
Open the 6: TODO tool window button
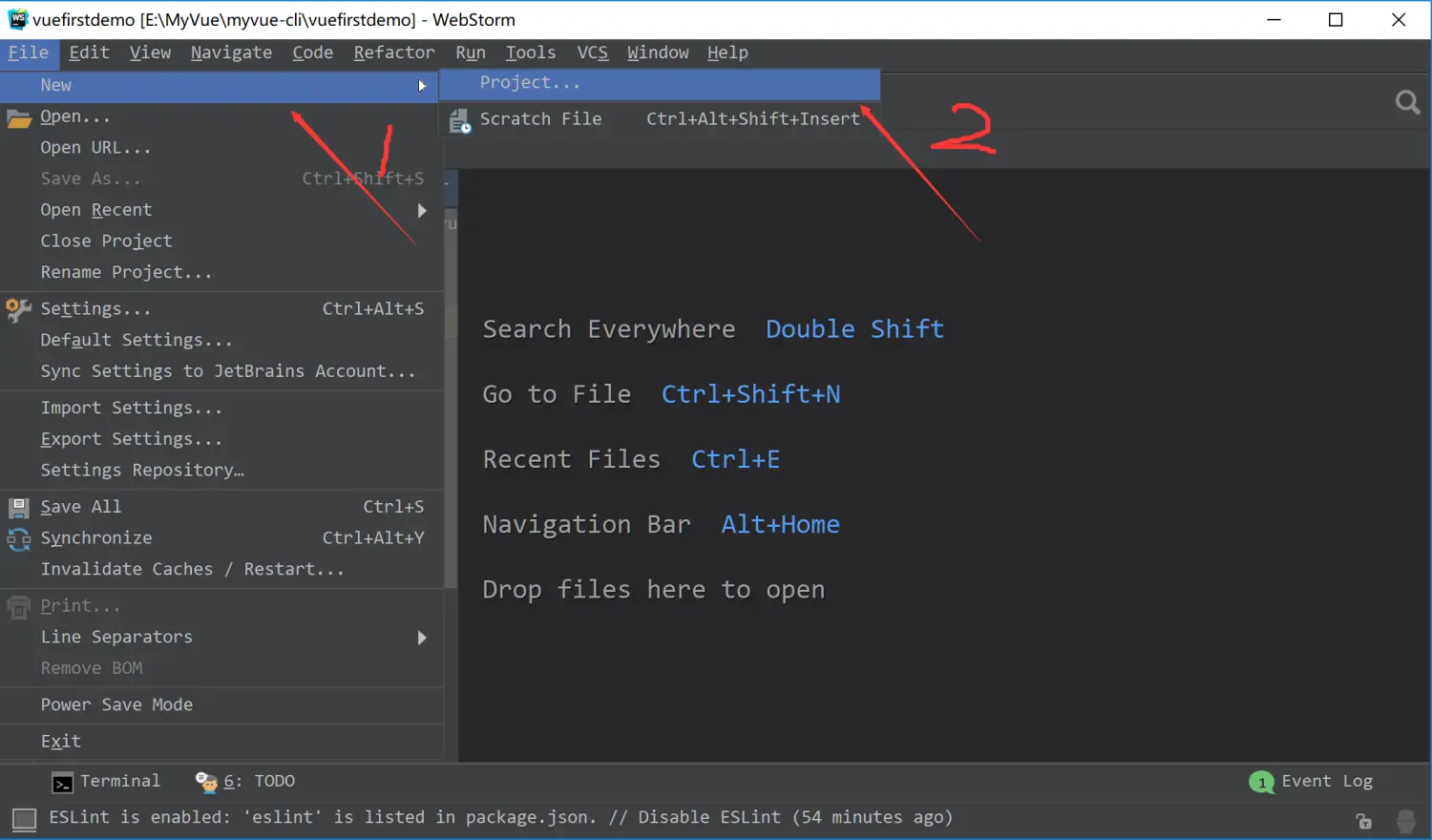(245, 783)
